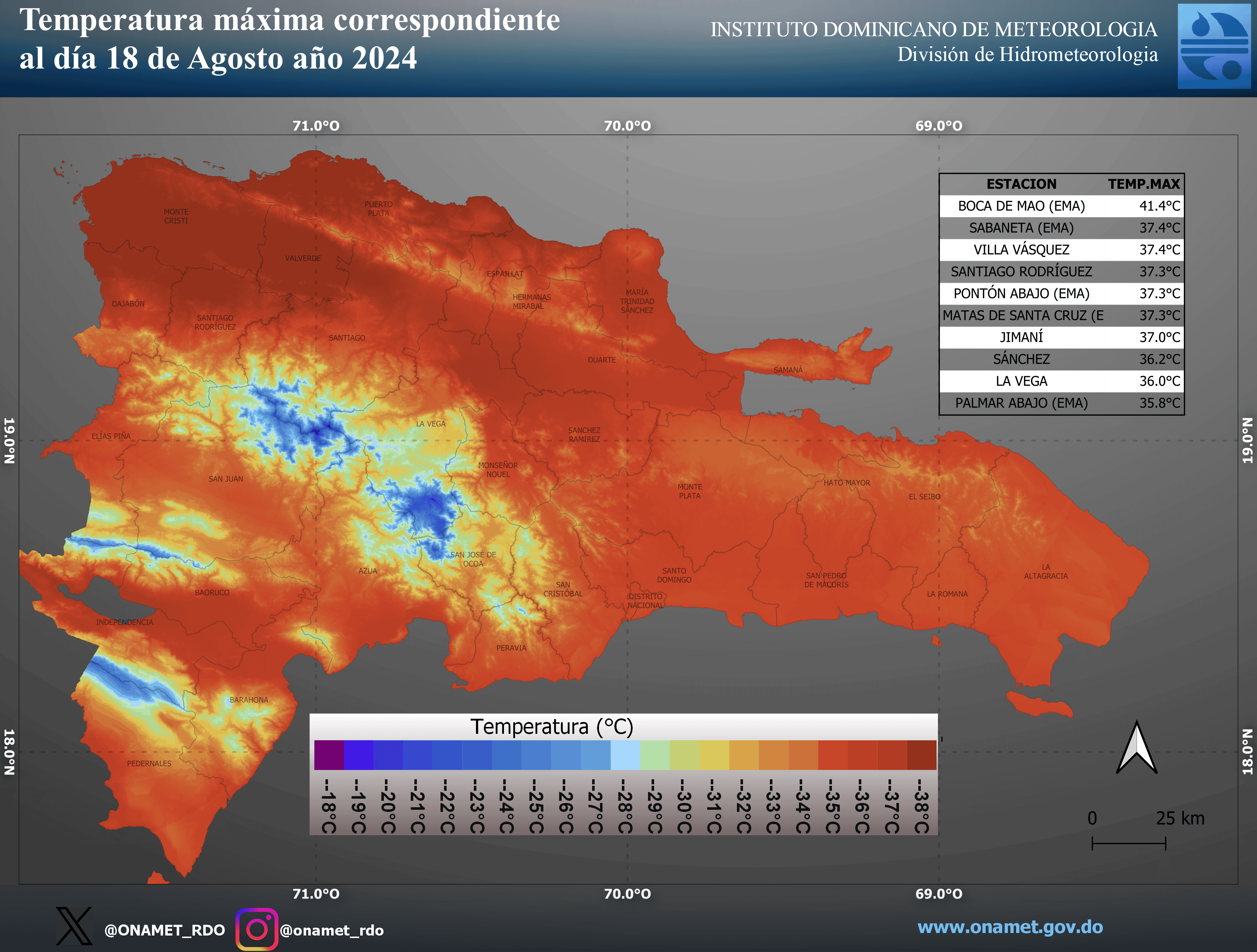Select the blue 22°C legend swatch

coord(447,755)
